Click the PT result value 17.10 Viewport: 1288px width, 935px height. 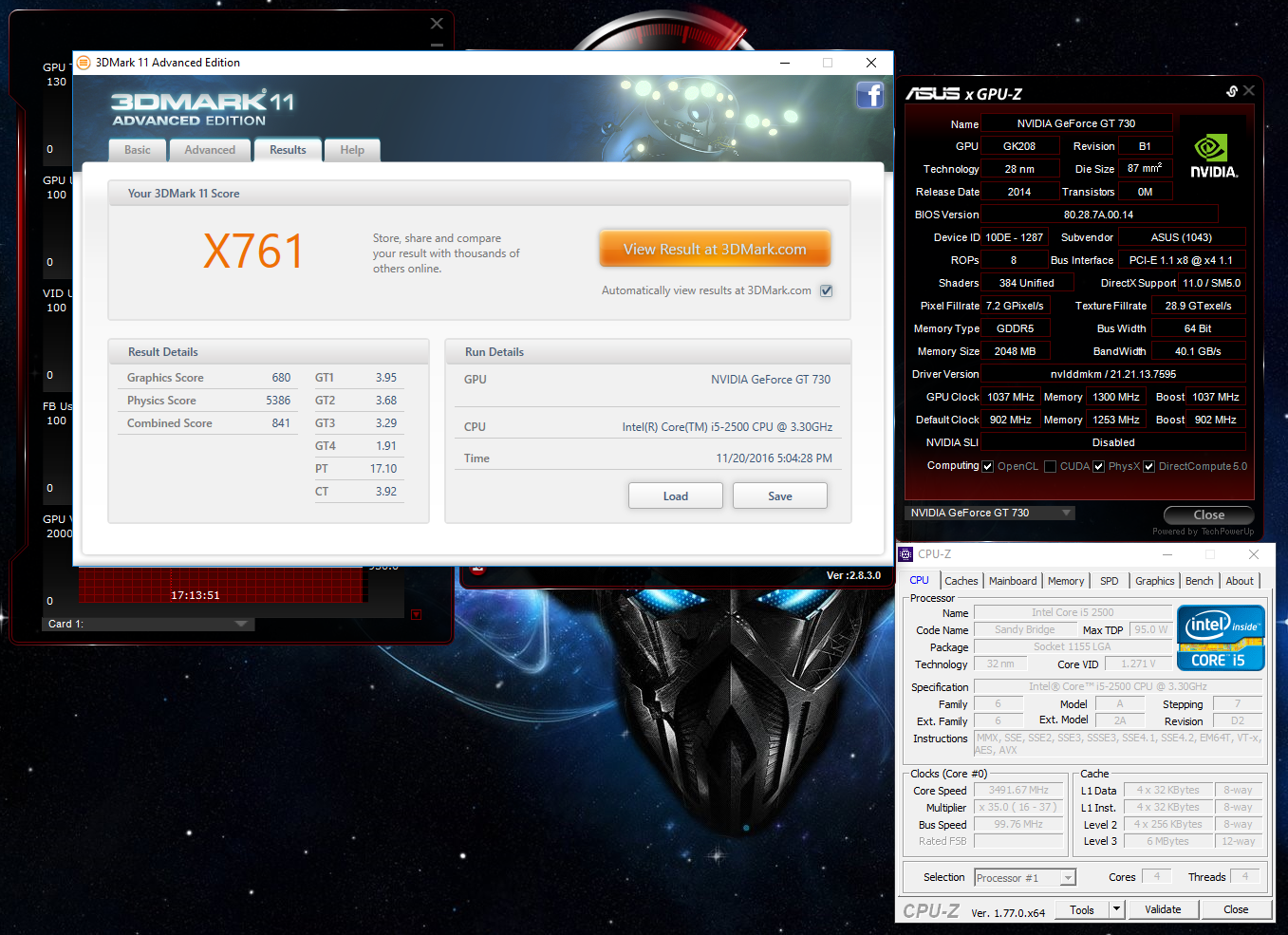tap(383, 469)
